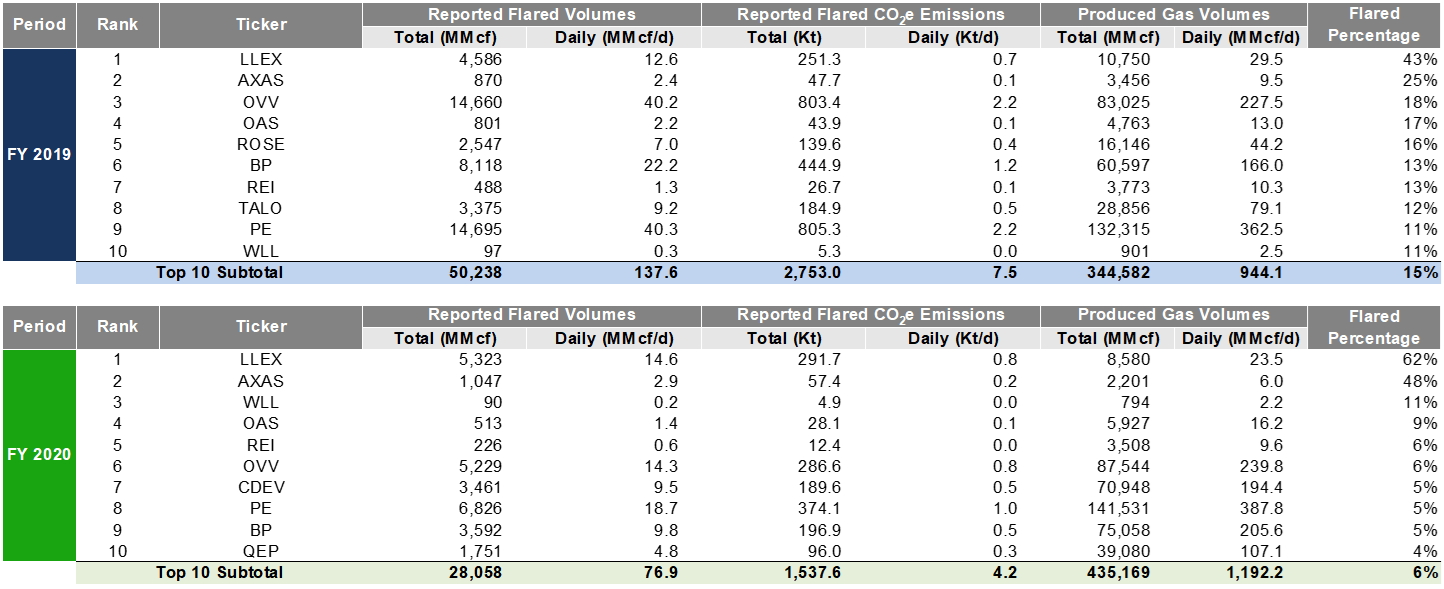Click the FY 2020 period label
Image resolution: width=1444 pixels, height=589 pixels.
(38, 455)
